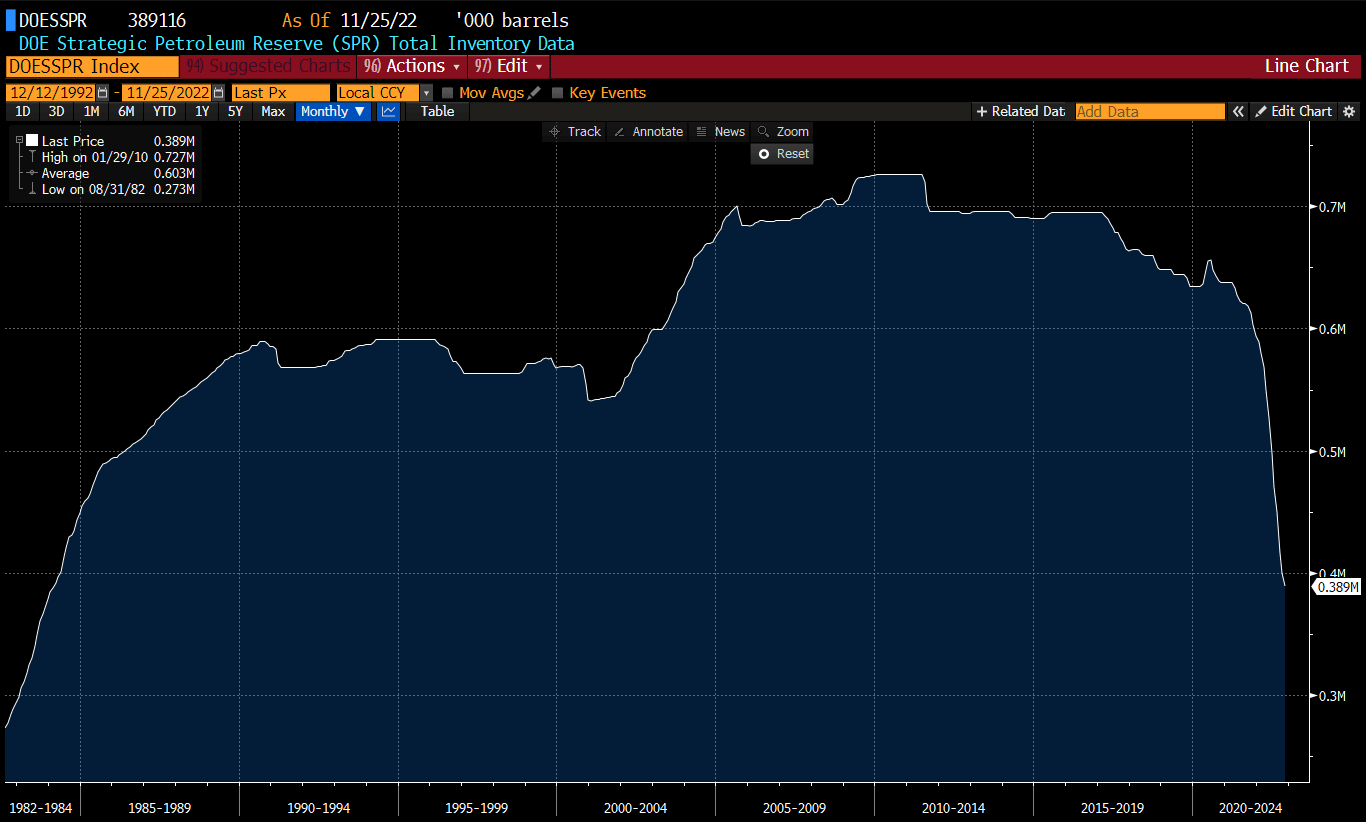The height and width of the screenshot is (822, 1366).
Task: Select the line chart view icon
Action: click(x=389, y=111)
